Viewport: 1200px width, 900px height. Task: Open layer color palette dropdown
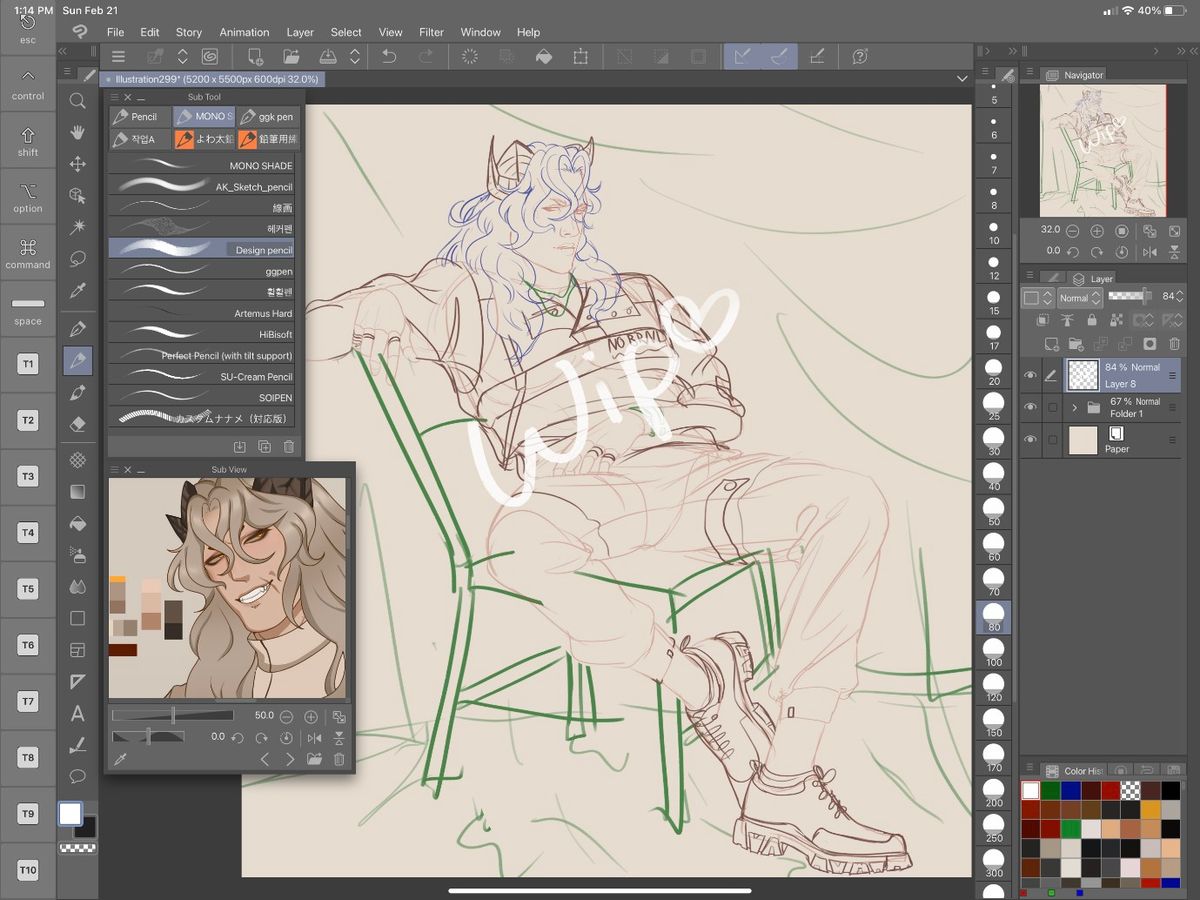point(1038,298)
